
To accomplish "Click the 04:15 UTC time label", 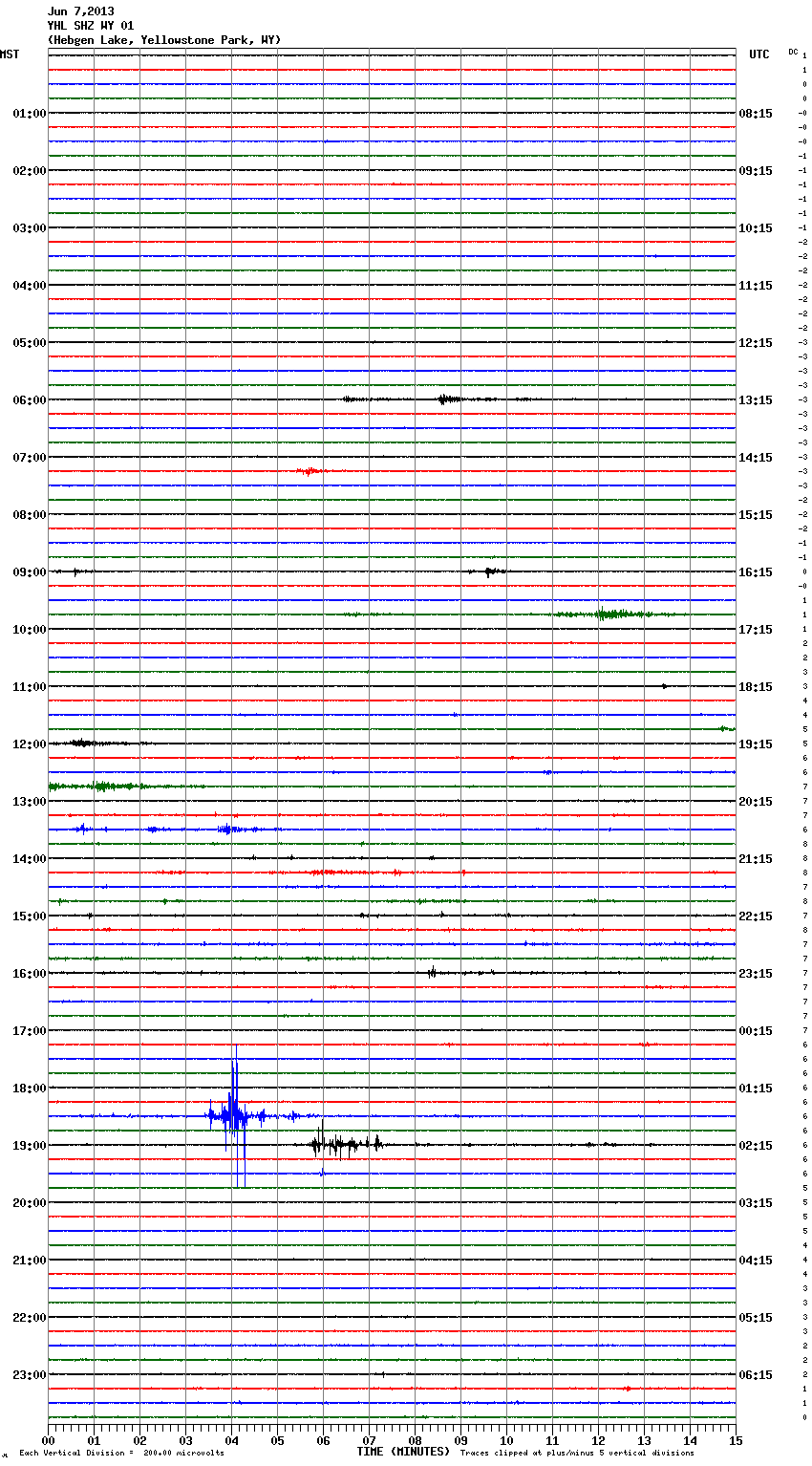I will pos(756,1261).
